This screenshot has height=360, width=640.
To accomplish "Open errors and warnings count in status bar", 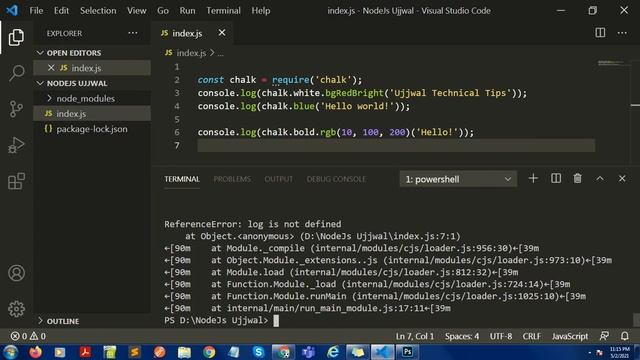I will tap(28, 336).
